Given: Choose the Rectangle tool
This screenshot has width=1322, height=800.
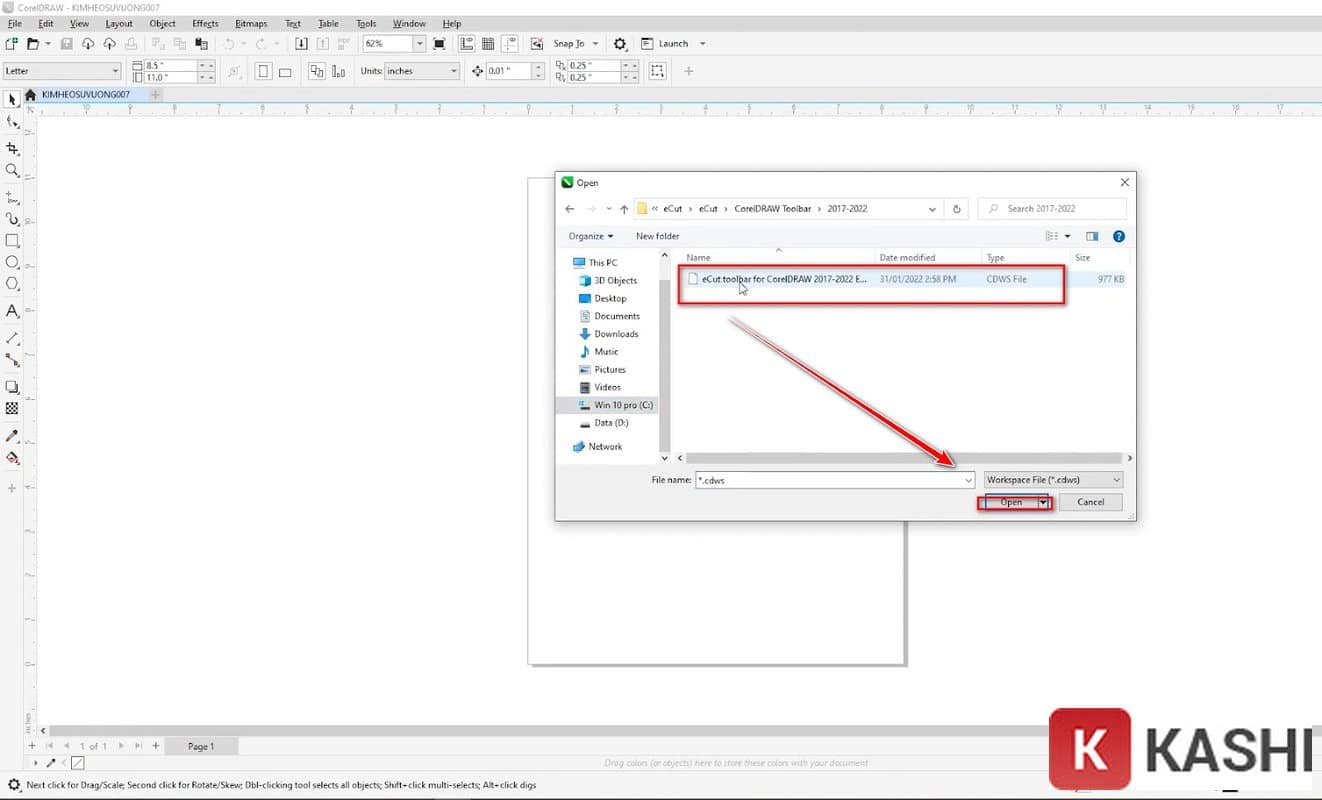Looking at the screenshot, I should (x=12, y=241).
